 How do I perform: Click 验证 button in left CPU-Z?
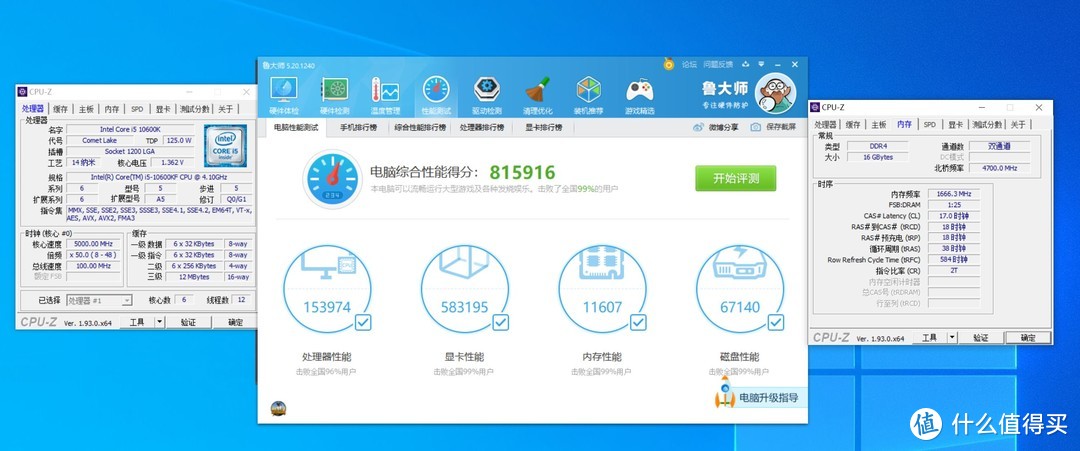pos(188,322)
